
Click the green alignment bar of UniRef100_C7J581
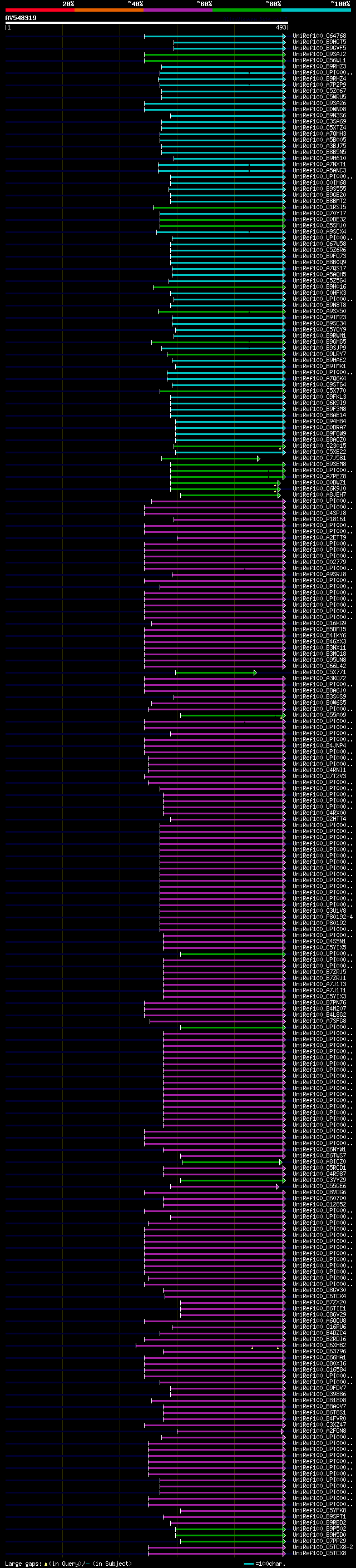tap(211, 458)
